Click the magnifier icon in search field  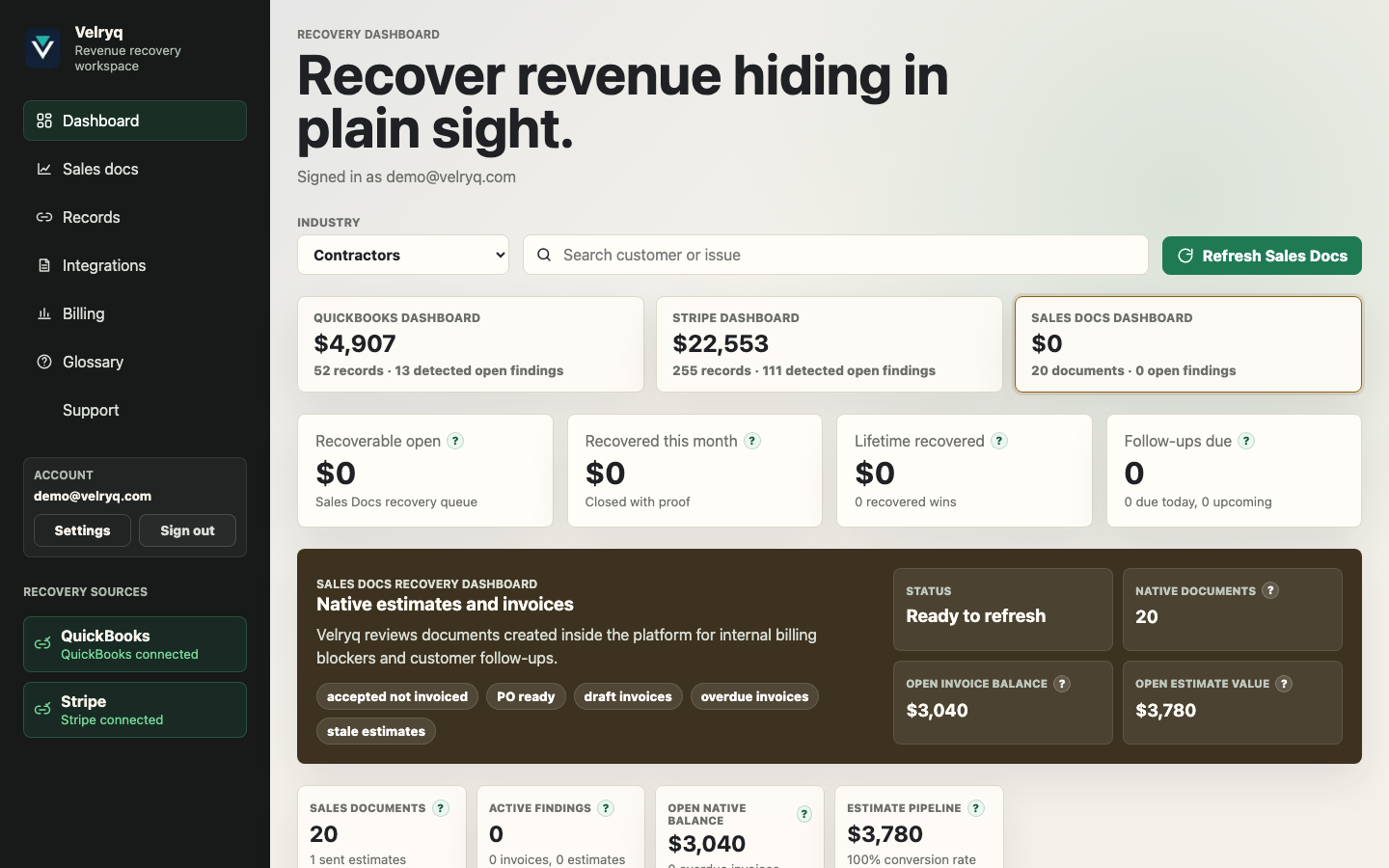pyautogui.click(x=544, y=255)
